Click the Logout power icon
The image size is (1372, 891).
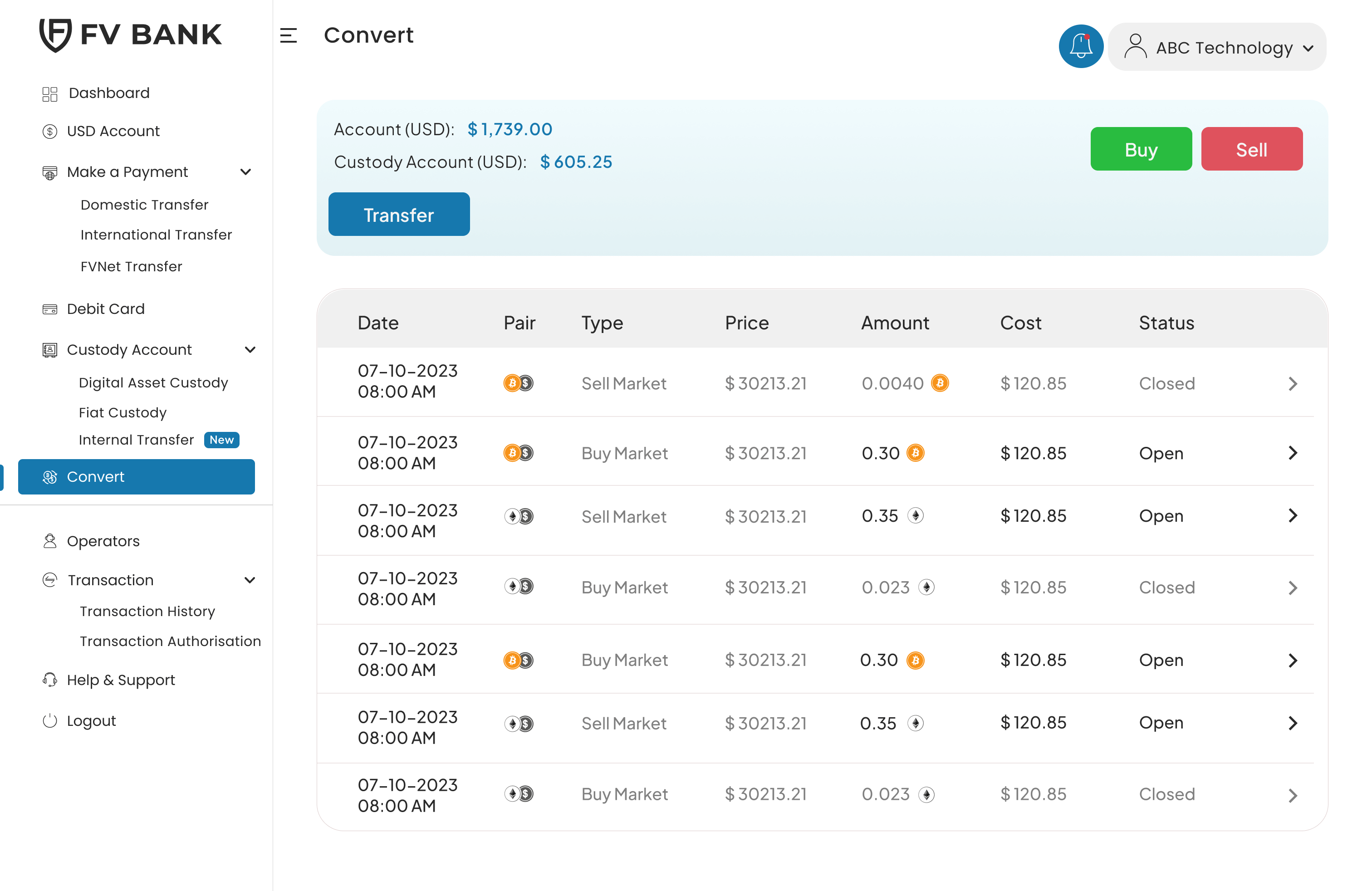coord(50,721)
